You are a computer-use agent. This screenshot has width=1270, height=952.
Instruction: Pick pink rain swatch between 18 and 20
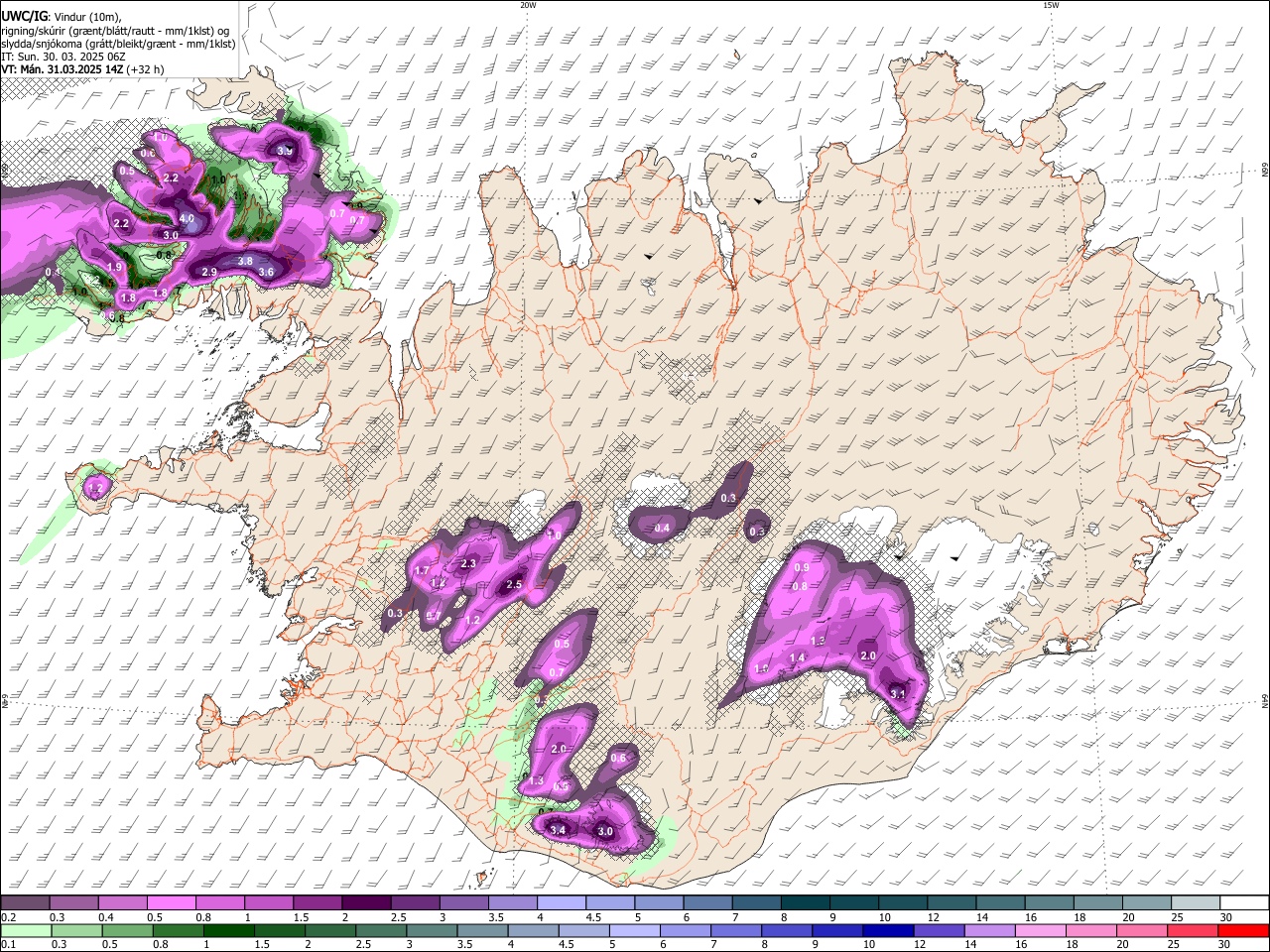(x=1091, y=930)
